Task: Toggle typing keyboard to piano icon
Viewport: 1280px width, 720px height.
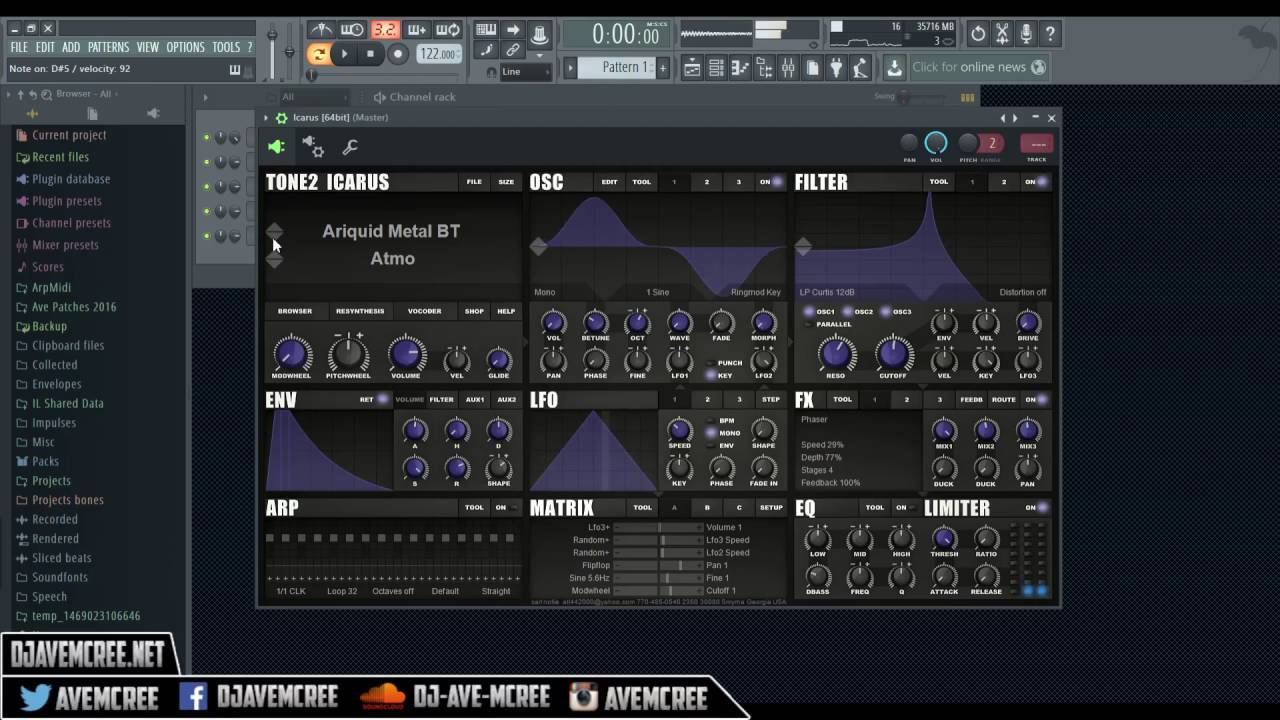Action: [x=486, y=30]
